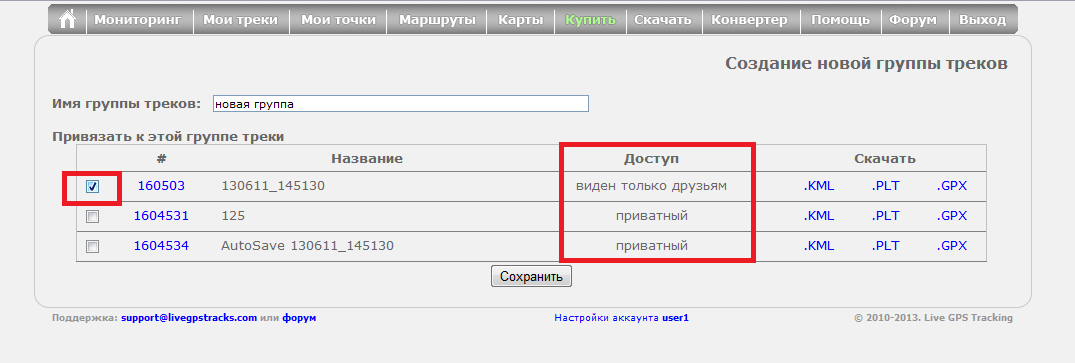Open the Мои точки section
The image size is (1075, 363).
point(339,20)
